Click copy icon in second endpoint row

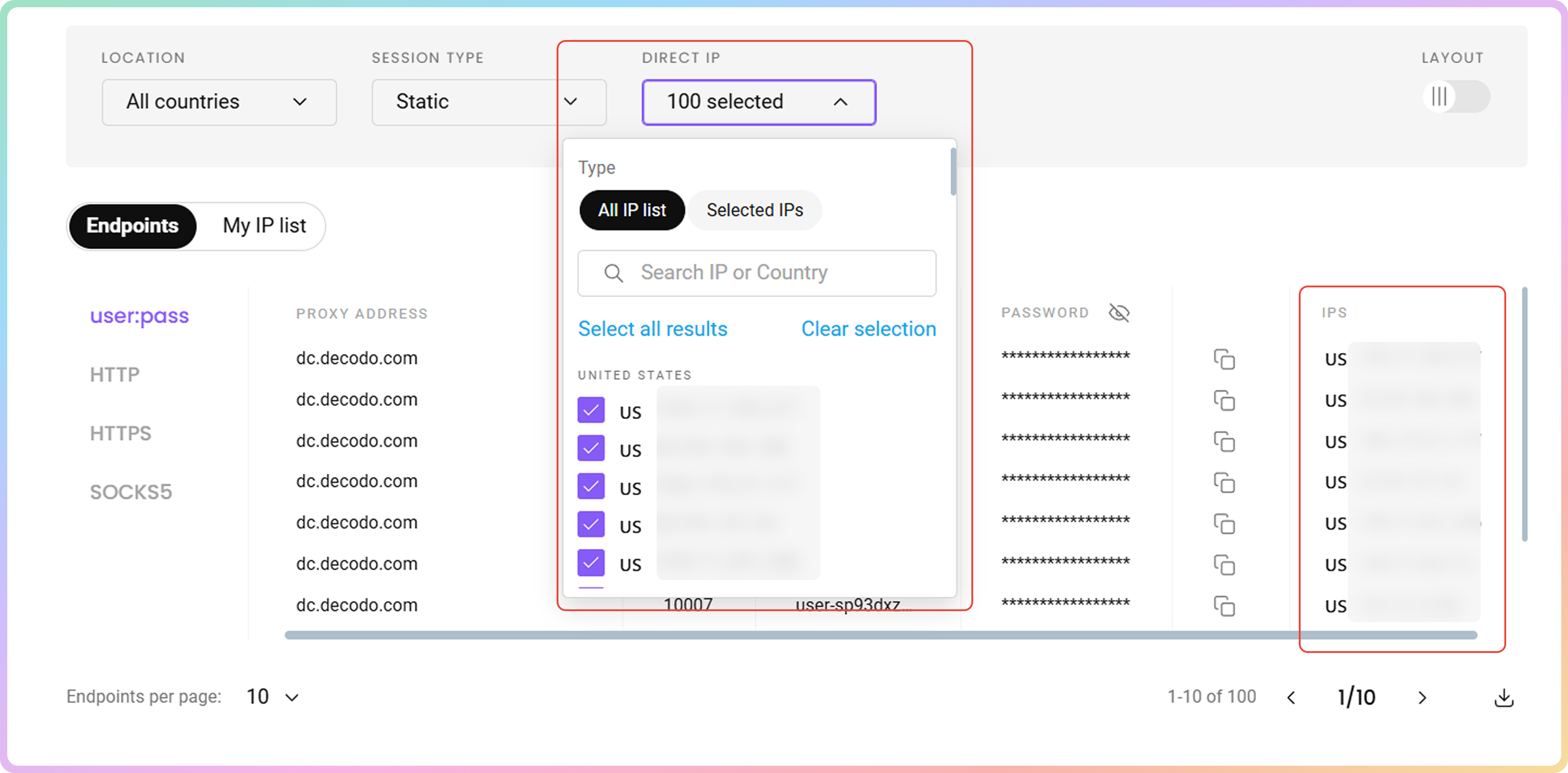1224,401
